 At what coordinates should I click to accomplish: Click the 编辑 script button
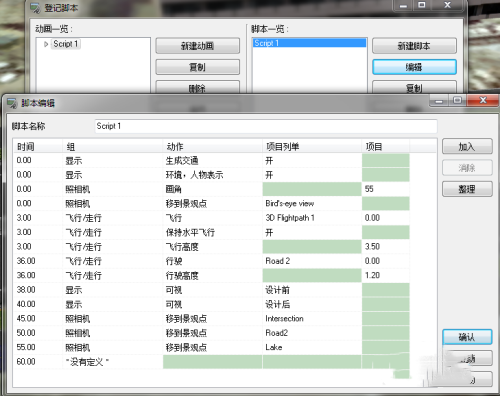point(414,67)
